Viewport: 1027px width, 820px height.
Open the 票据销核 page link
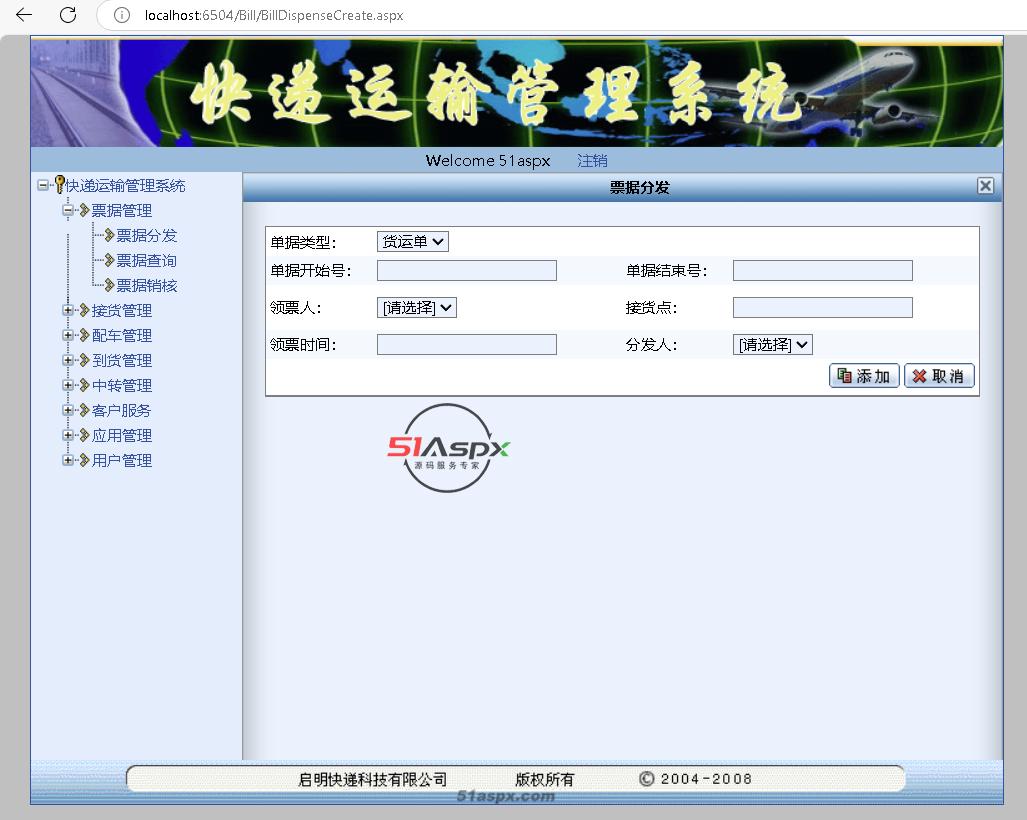click(x=147, y=286)
